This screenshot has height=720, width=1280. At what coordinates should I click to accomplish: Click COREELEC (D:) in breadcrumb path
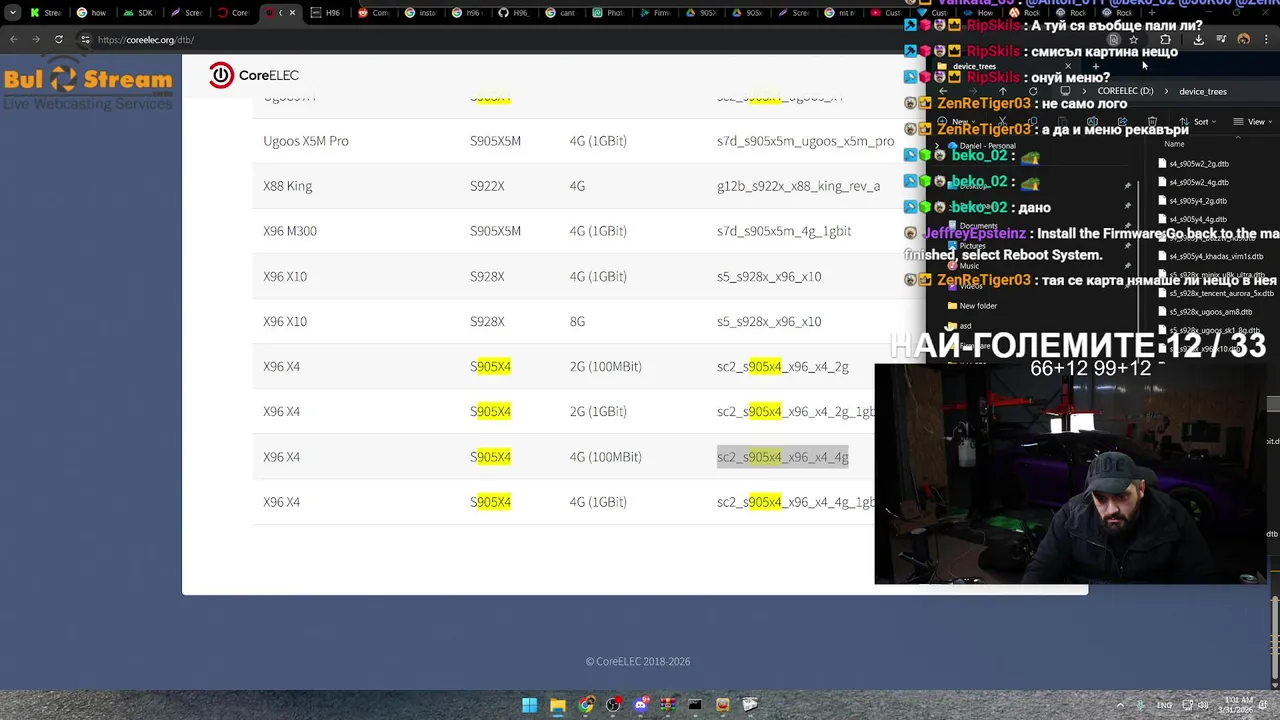point(1125,91)
